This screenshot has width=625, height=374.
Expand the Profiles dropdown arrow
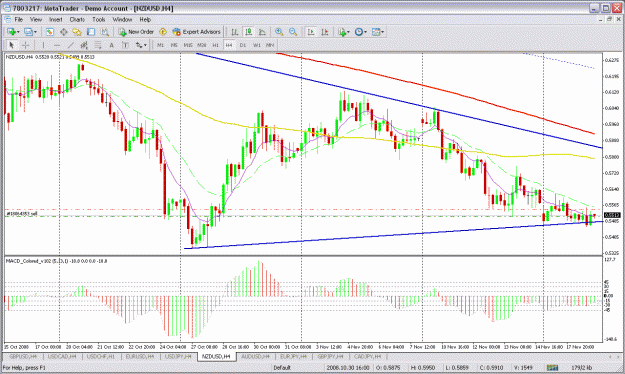(35, 32)
